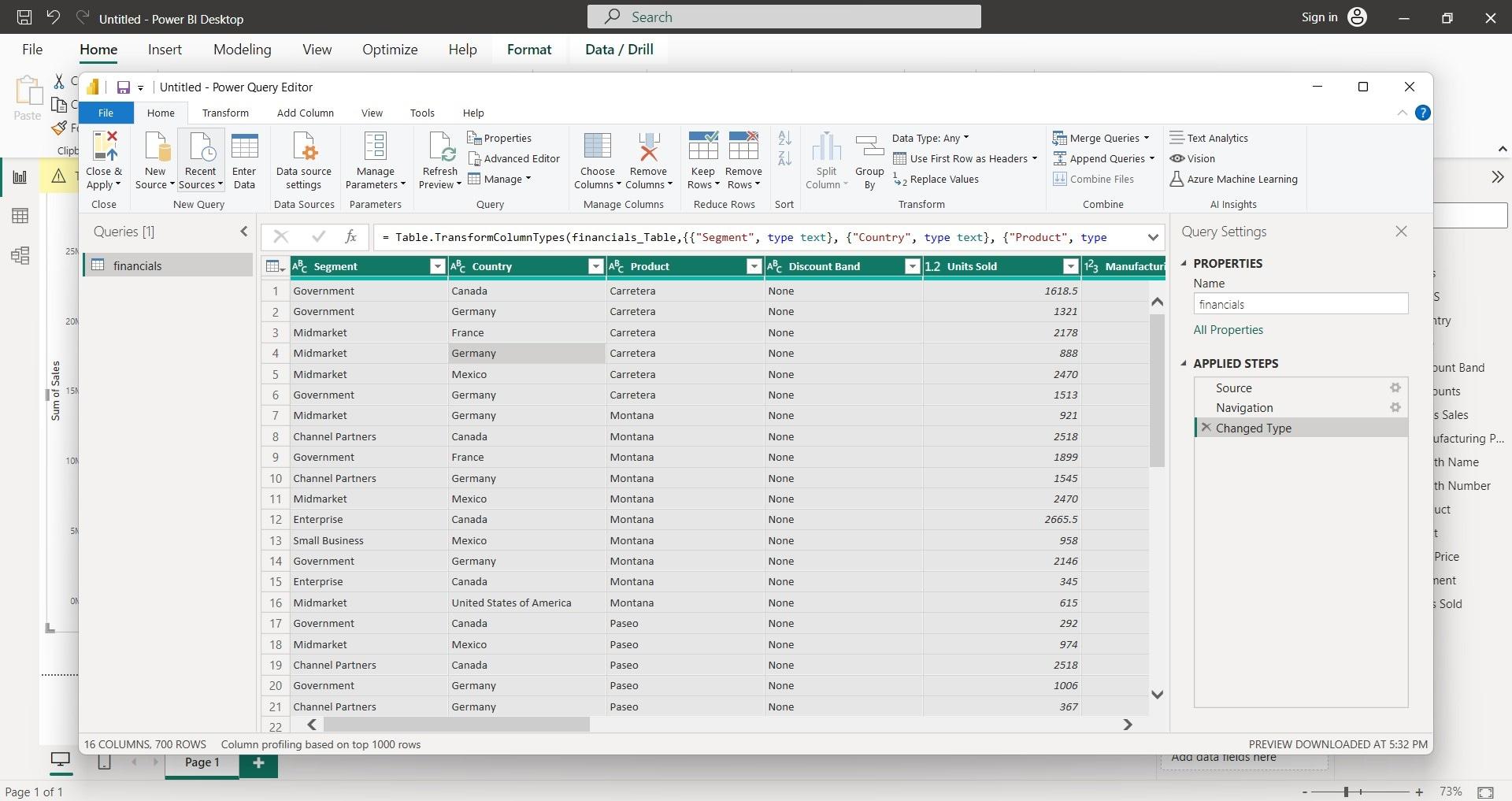The image size is (1512, 801).
Task: Open the Discount Band filter dropdown
Action: (x=912, y=266)
